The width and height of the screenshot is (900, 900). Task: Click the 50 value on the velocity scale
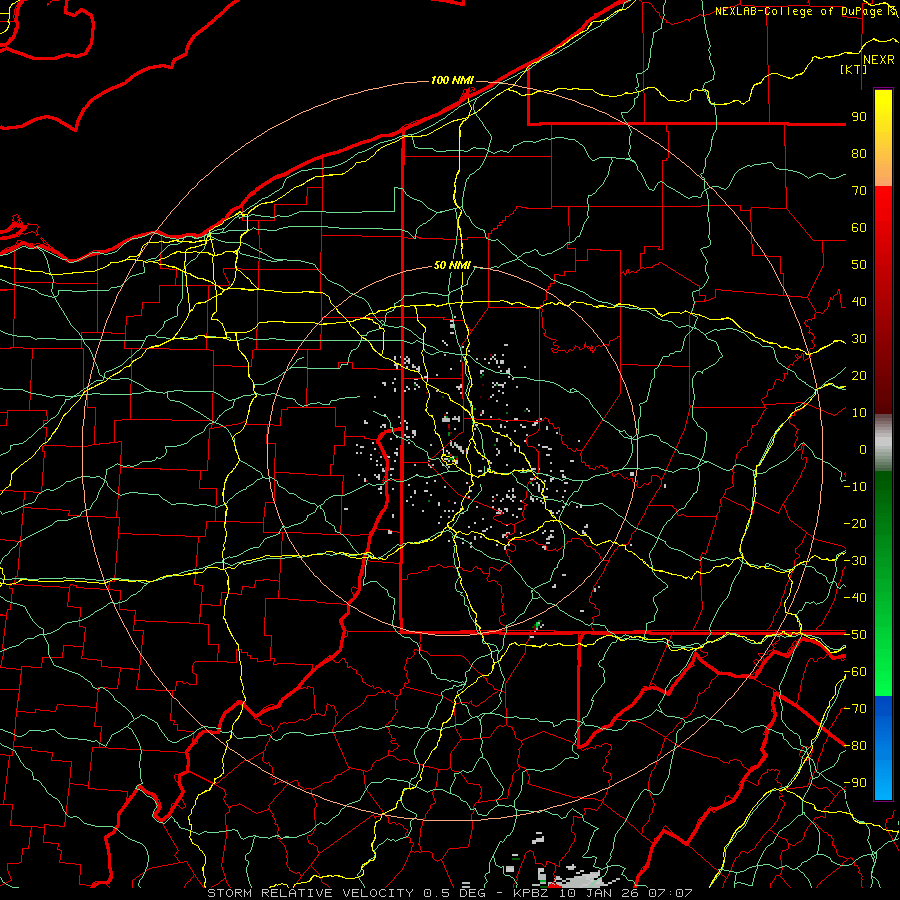[859, 265]
